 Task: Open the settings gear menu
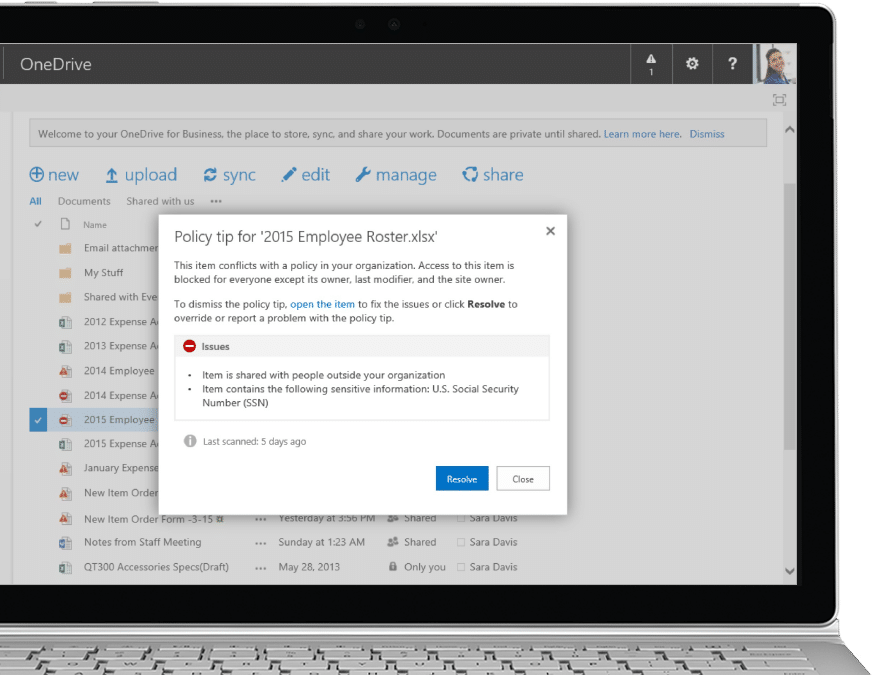click(692, 64)
